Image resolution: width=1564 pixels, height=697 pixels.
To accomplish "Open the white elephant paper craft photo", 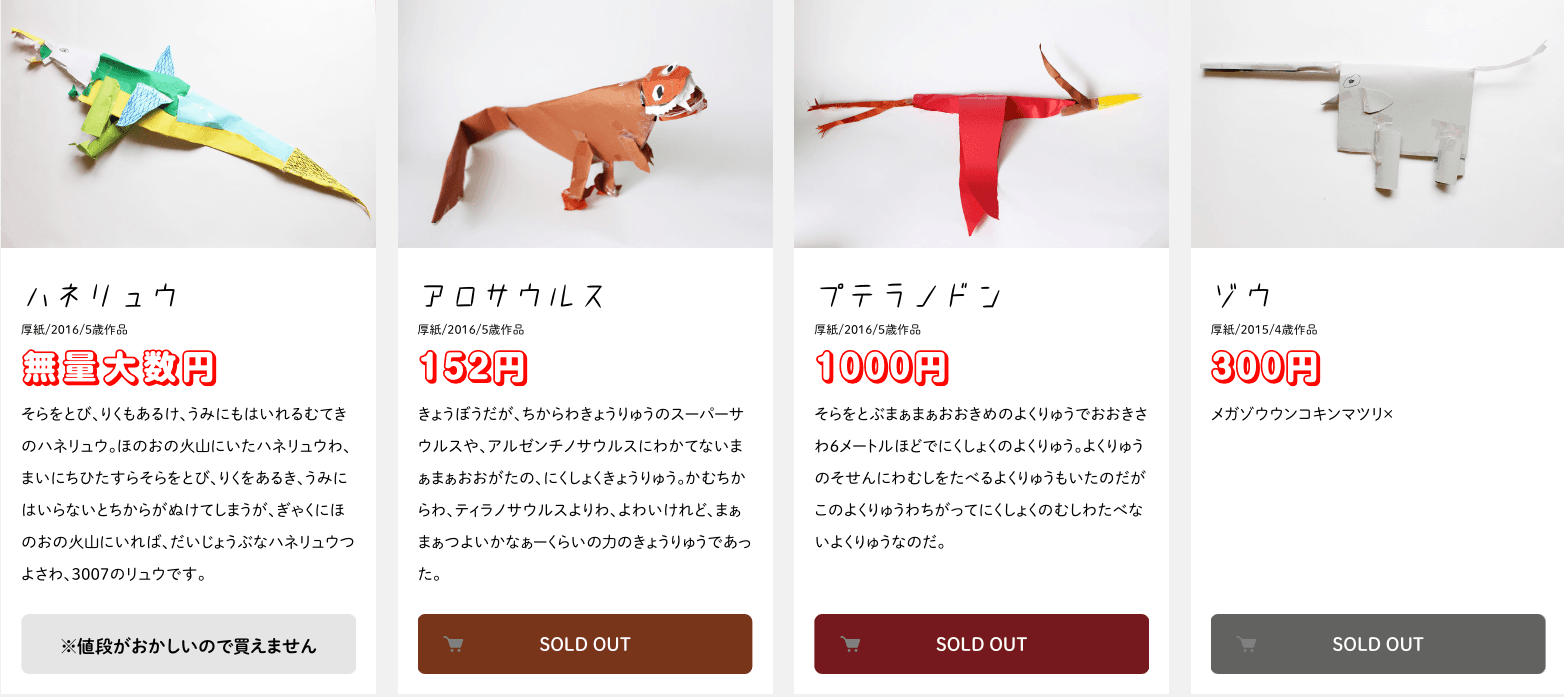I will pos(1378,124).
